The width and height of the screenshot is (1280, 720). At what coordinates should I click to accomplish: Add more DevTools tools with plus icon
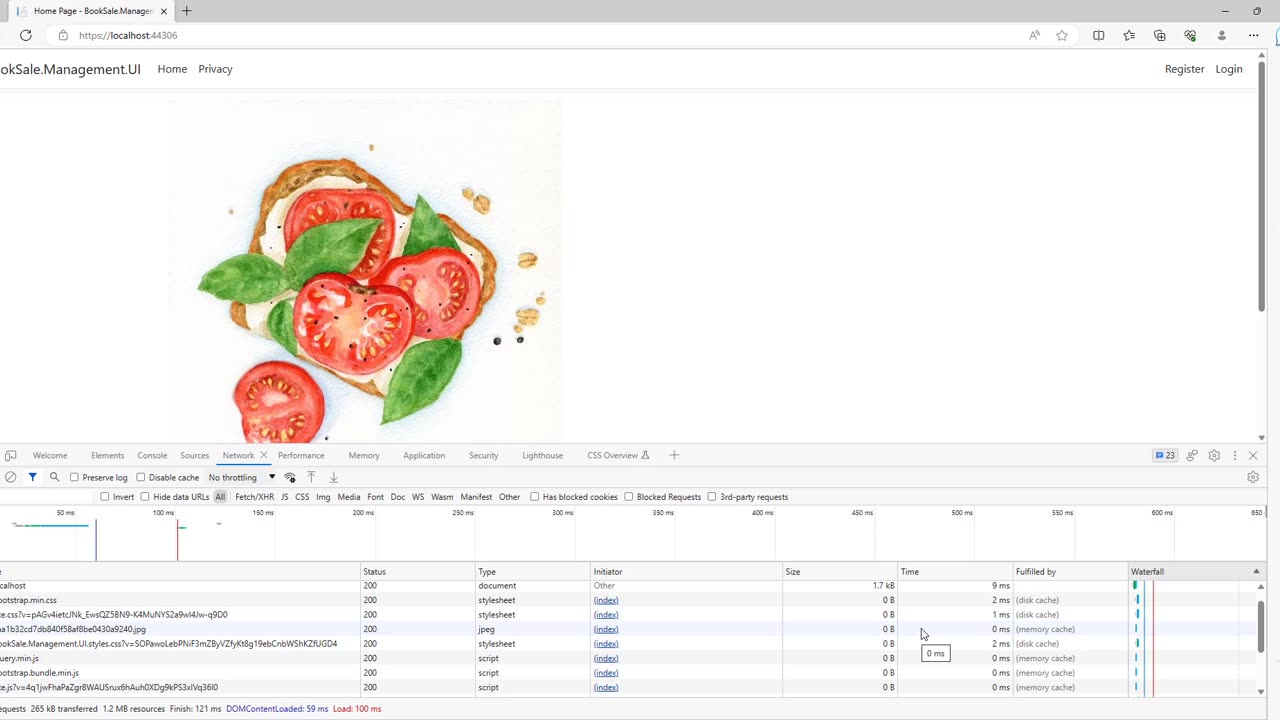tap(674, 455)
